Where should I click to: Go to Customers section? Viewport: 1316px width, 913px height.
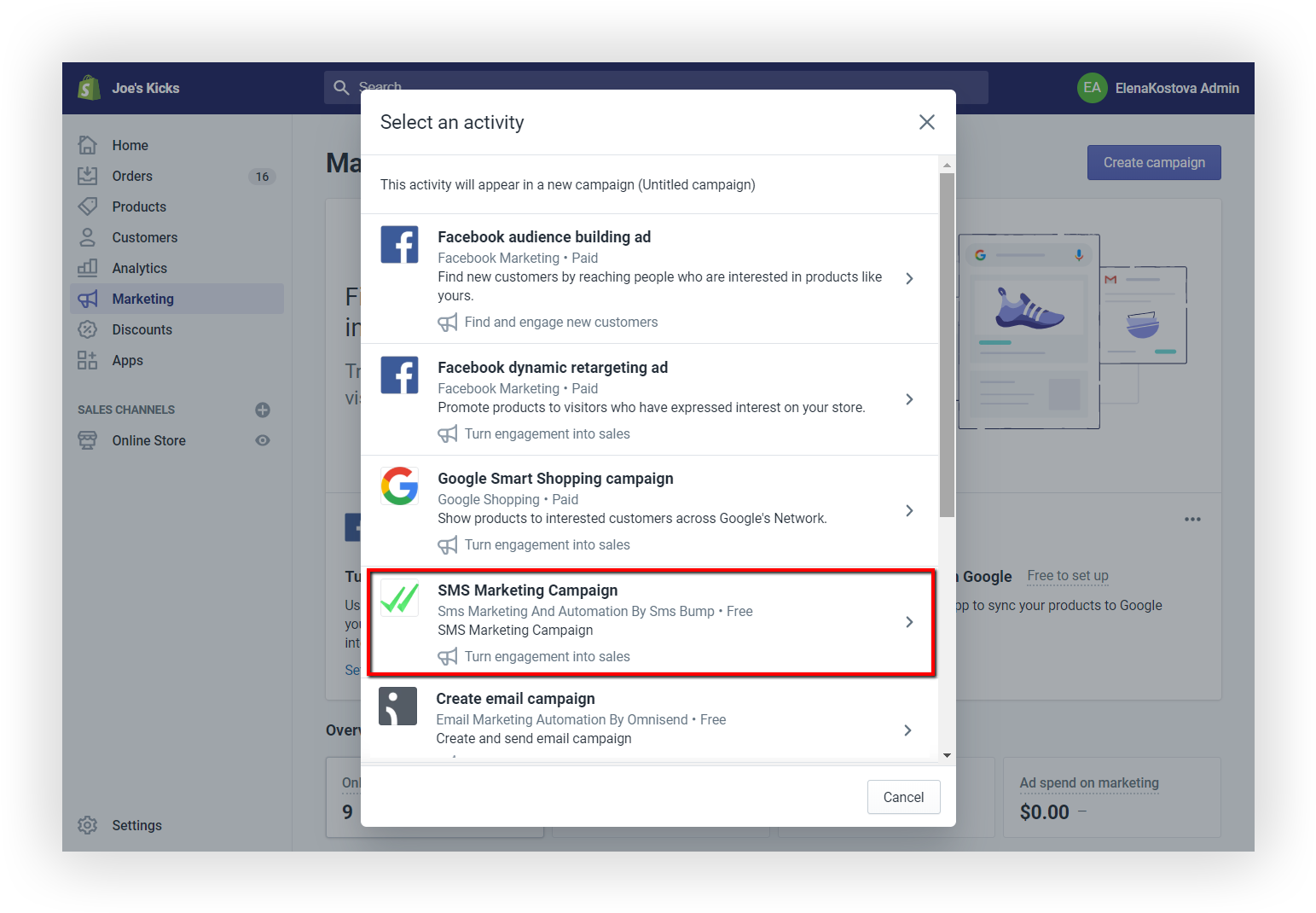pyautogui.click(x=145, y=237)
